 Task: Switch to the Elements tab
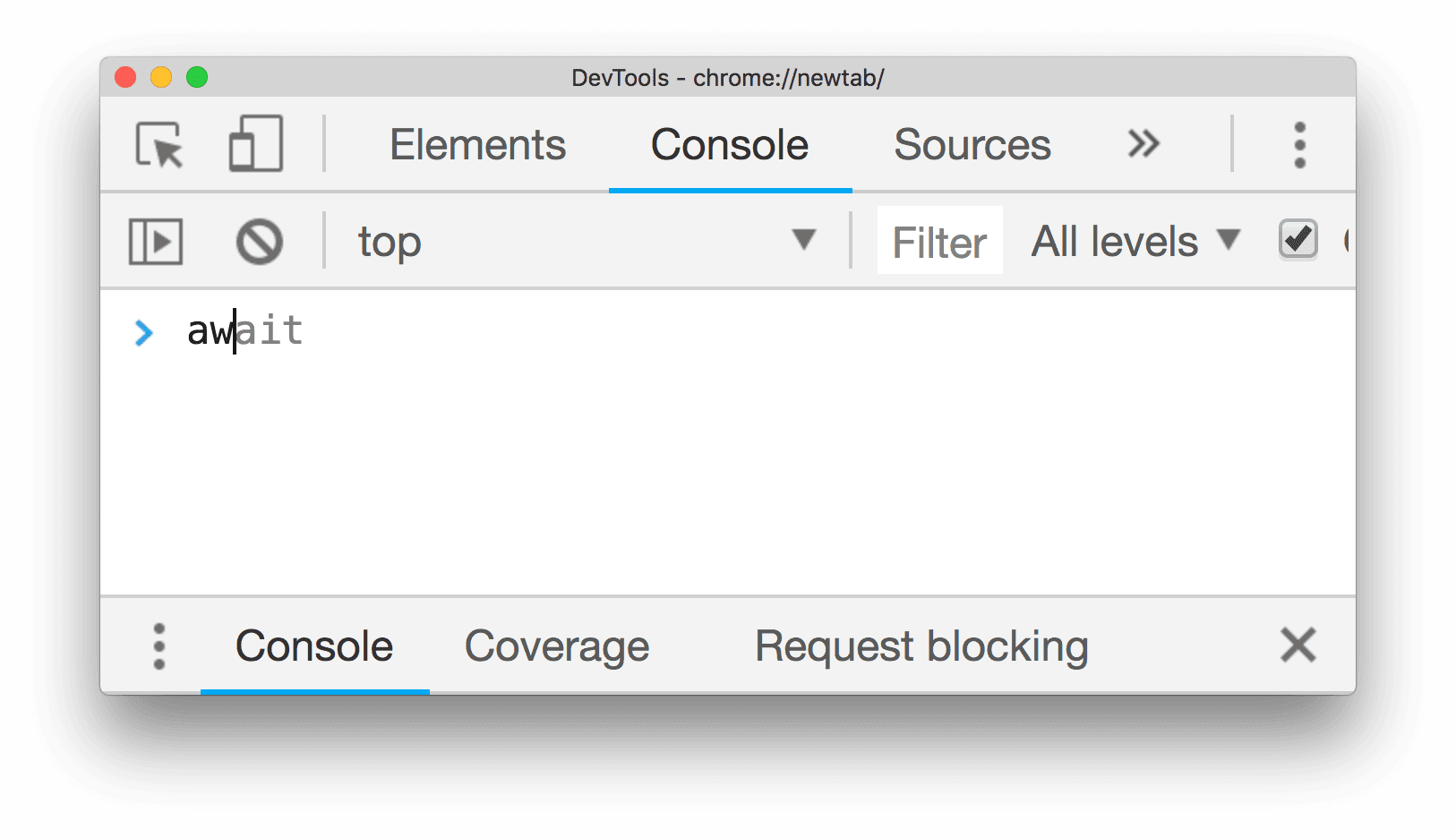(x=477, y=144)
